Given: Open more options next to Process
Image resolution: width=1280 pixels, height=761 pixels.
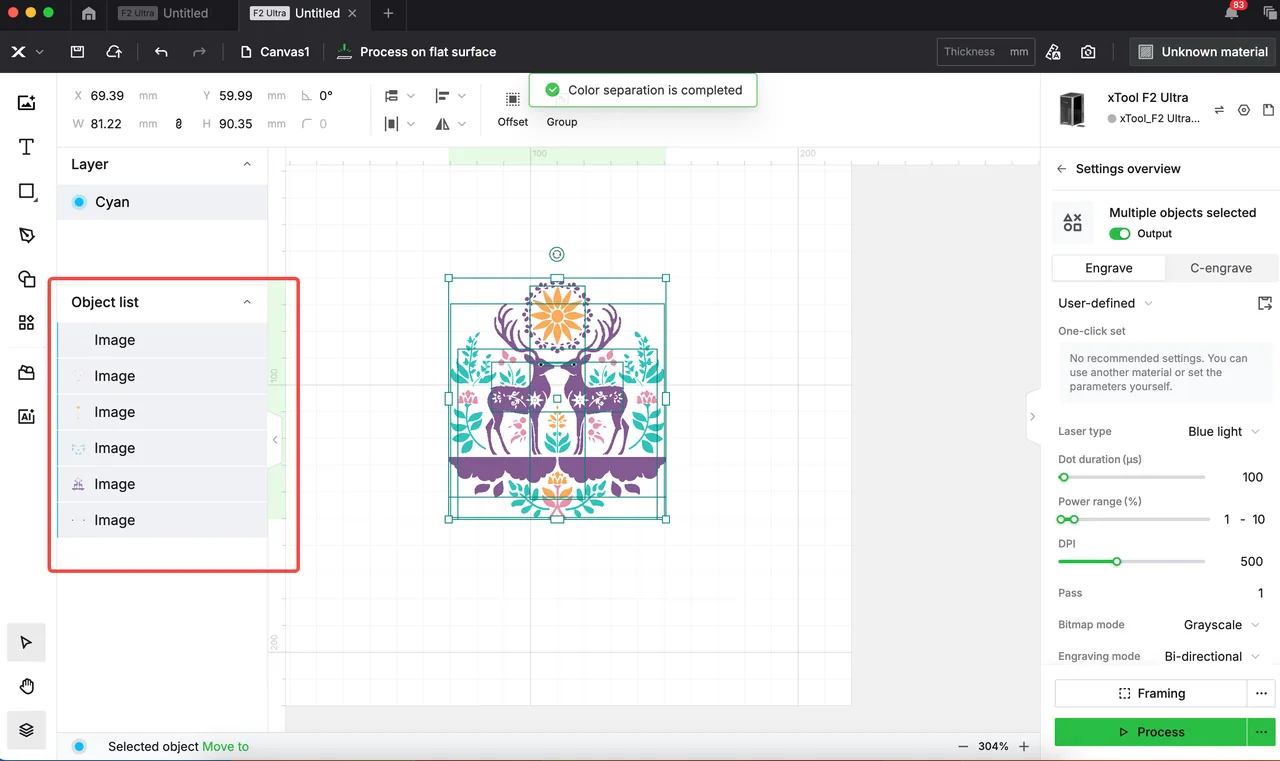Looking at the screenshot, I should click(1262, 732).
